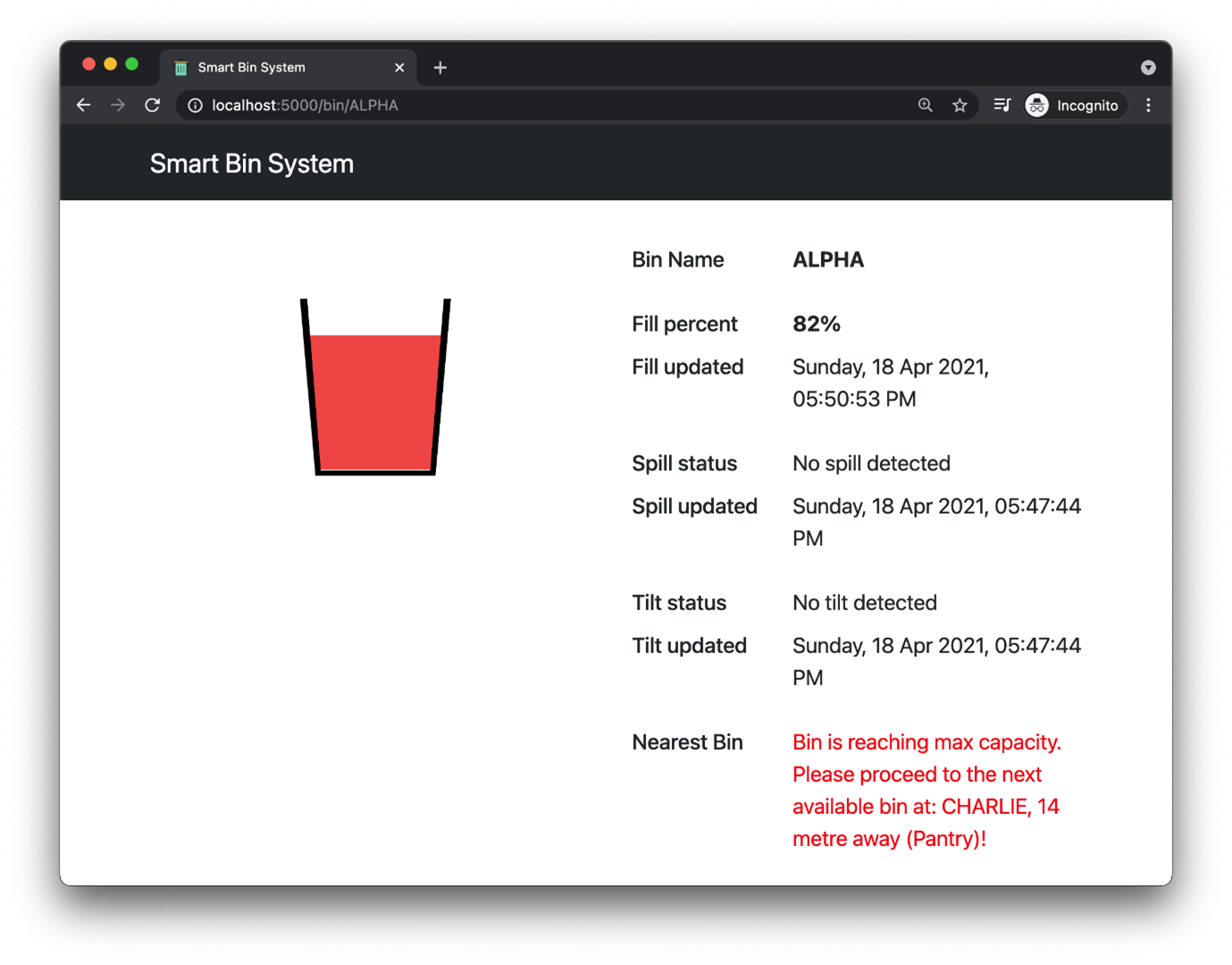
Task: Click the 82% fill percent value
Action: (x=817, y=324)
